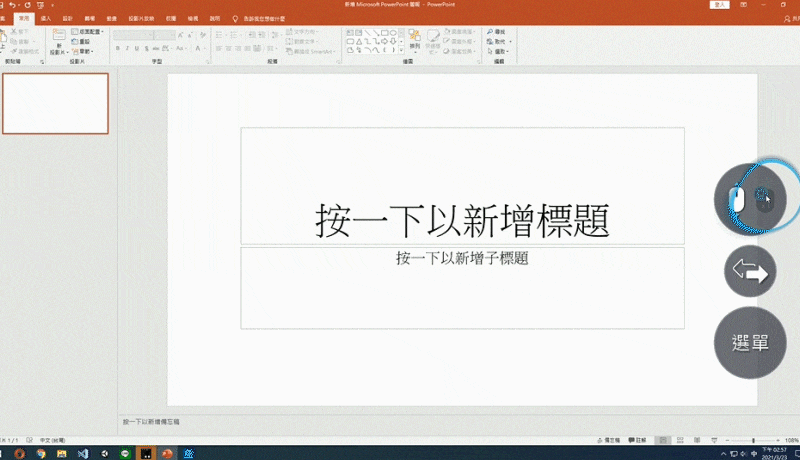This screenshot has width=800, height=460.
Task: Open the 說明 (Help) ribbon tab
Action: coord(215,18)
